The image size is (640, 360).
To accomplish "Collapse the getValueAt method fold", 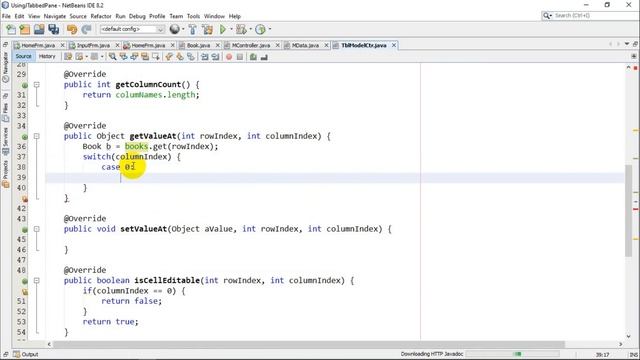I will pos(37,136).
